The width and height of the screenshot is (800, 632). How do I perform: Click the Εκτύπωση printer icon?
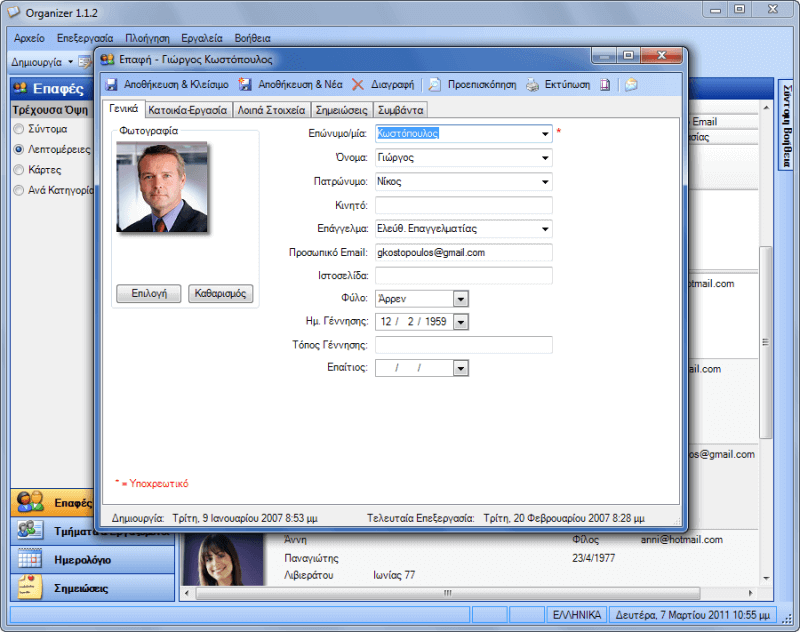(533, 85)
